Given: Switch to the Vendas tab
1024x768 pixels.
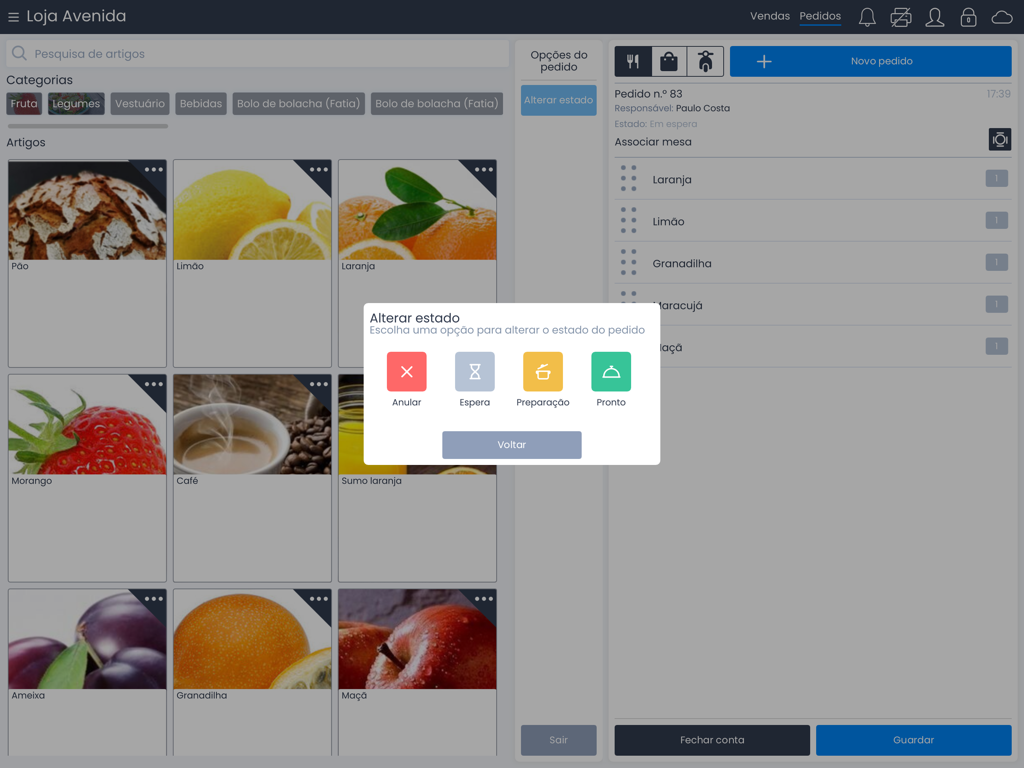Looking at the screenshot, I should (770, 16).
